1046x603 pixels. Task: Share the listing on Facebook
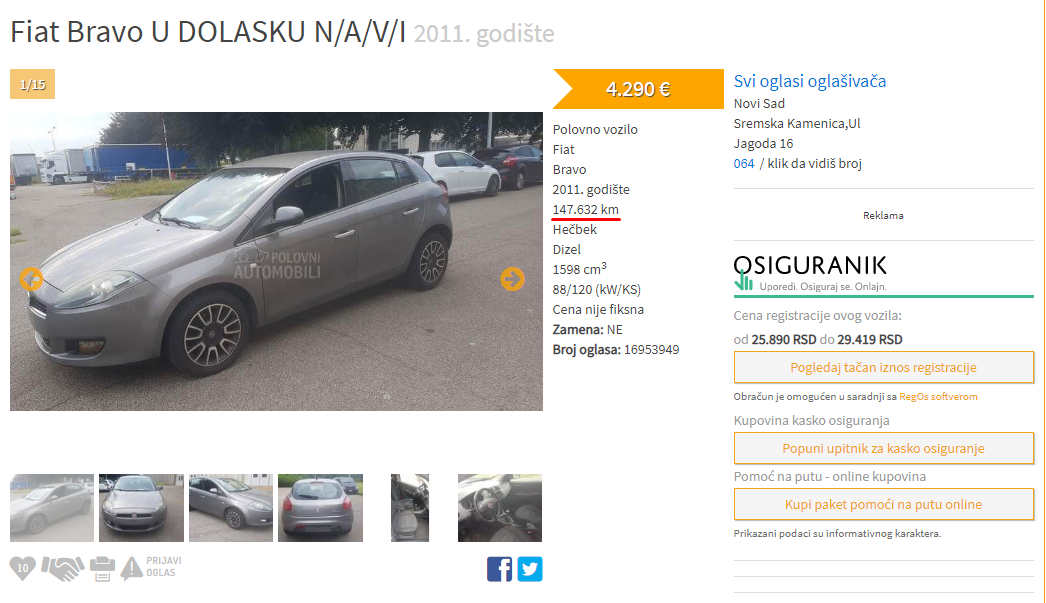500,569
